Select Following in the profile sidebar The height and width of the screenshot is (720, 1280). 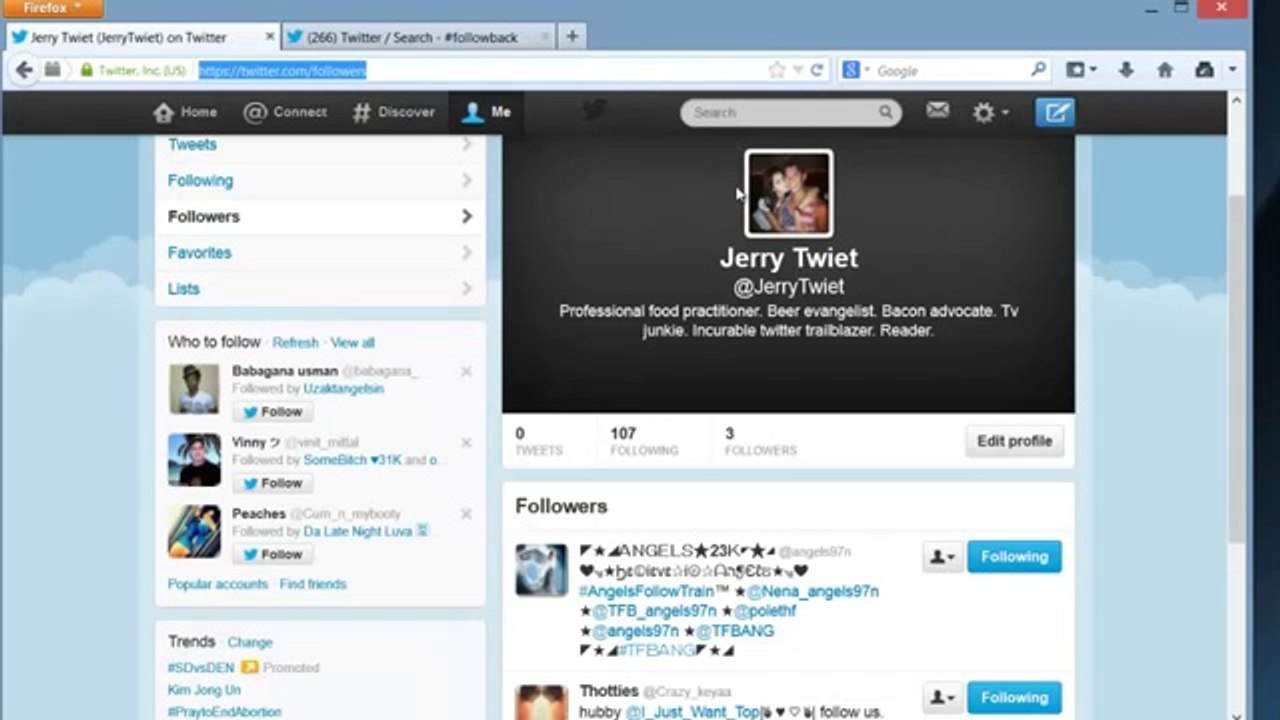click(320, 181)
